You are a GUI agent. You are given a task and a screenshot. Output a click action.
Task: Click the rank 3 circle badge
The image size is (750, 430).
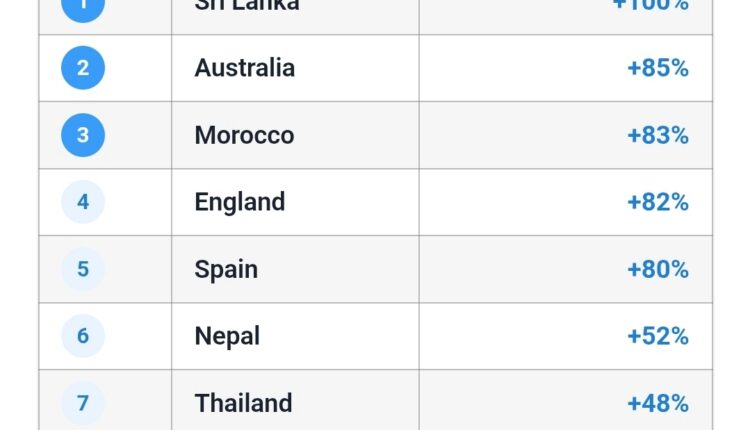tap(83, 135)
